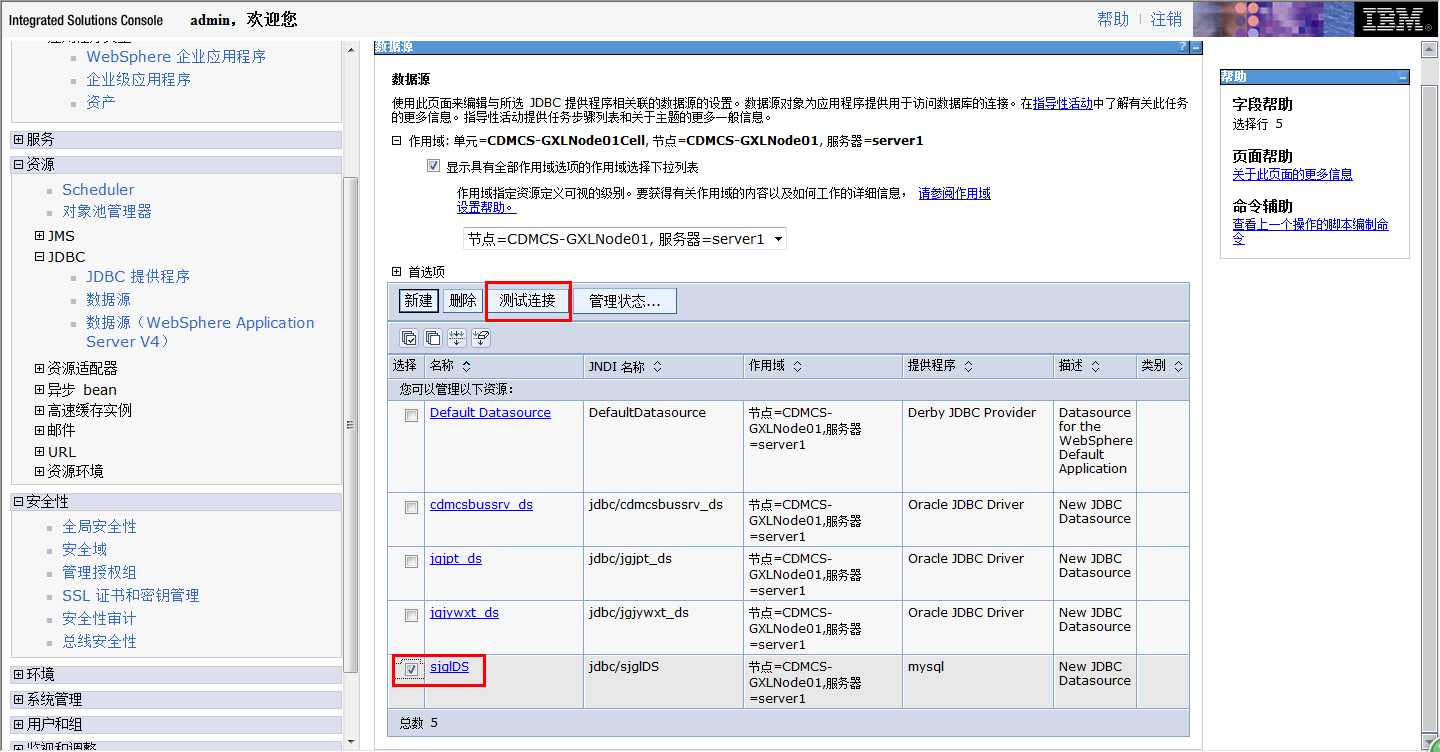The width and height of the screenshot is (1440, 752).
Task: Collapse the 资源 navigation group
Action: 19,165
